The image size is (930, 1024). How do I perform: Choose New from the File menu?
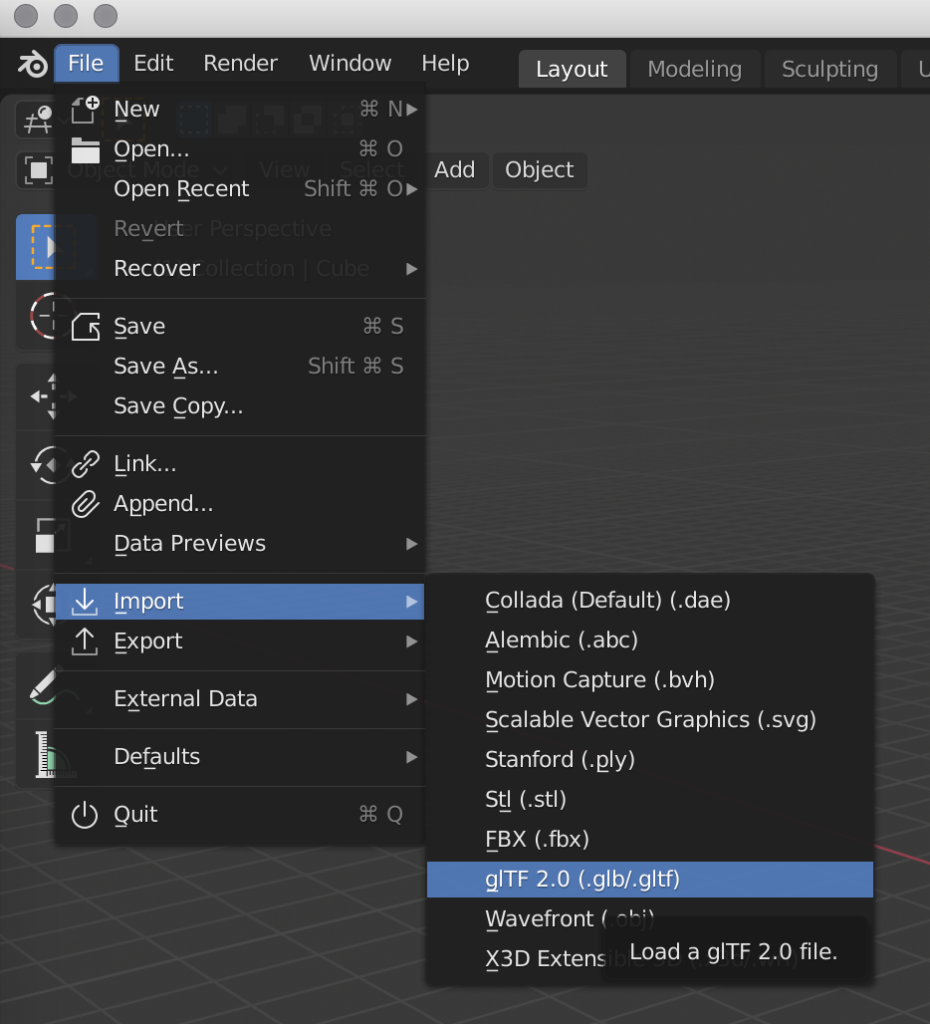point(240,109)
